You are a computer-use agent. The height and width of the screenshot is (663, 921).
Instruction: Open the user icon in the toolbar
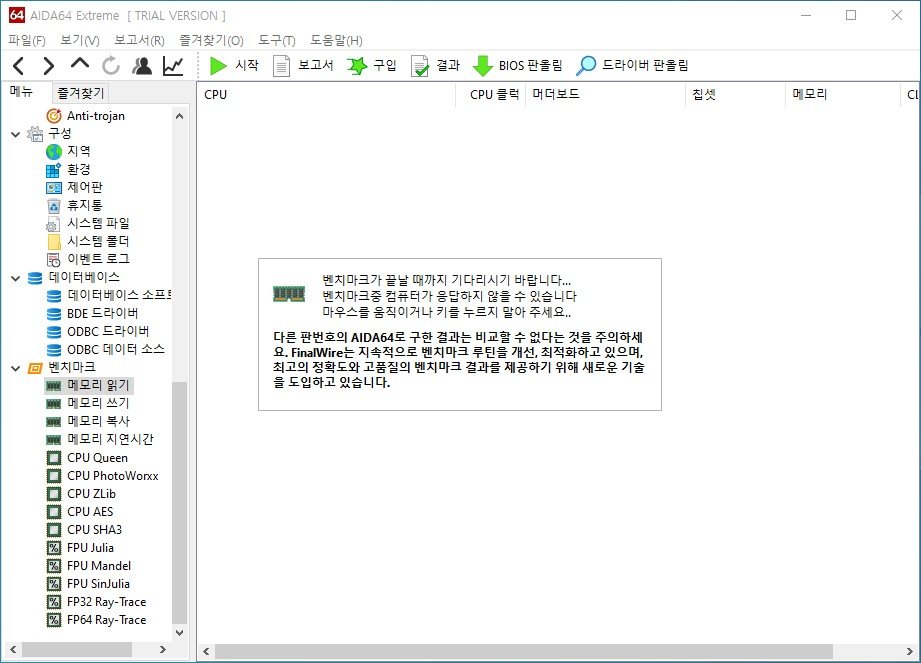pyautogui.click(x=142, y=66)
